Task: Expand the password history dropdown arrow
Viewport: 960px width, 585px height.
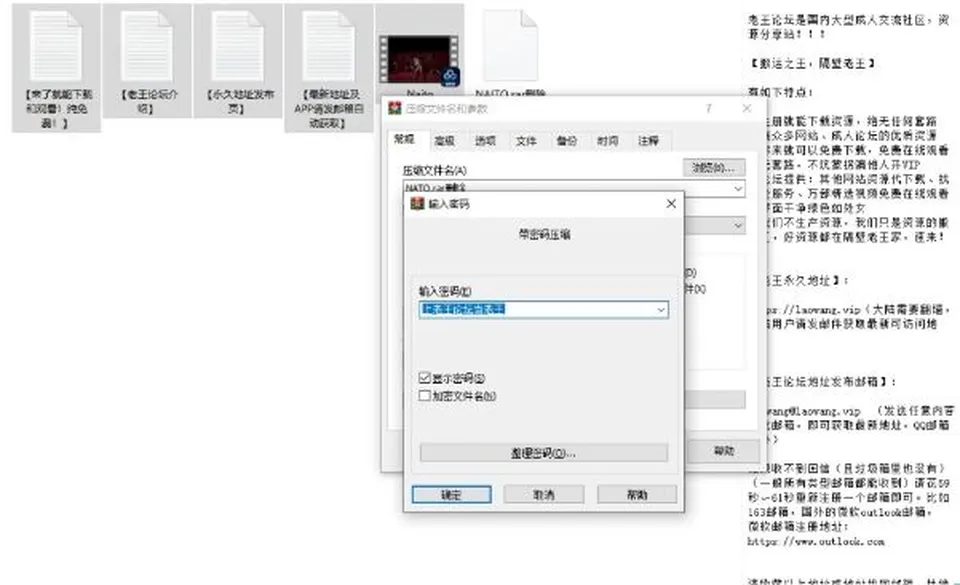Action: pyautogui.click(x=661, y=310)
